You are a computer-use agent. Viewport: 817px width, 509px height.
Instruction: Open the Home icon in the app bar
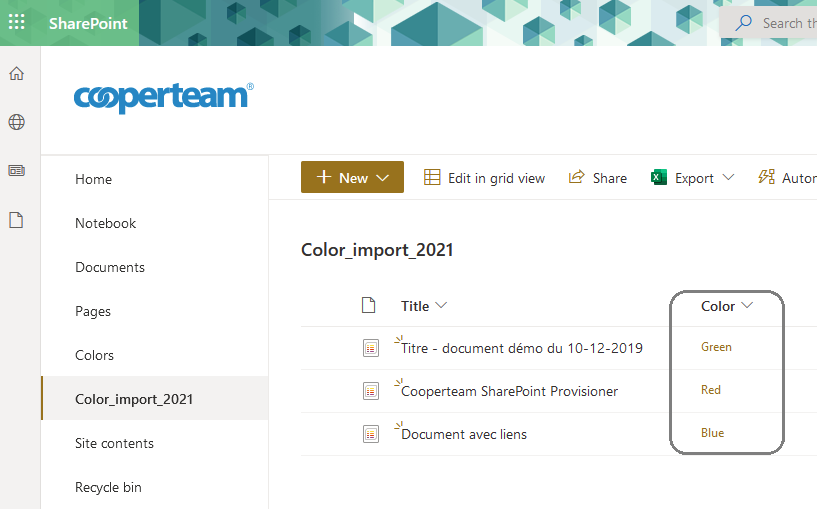pos(16,73)
